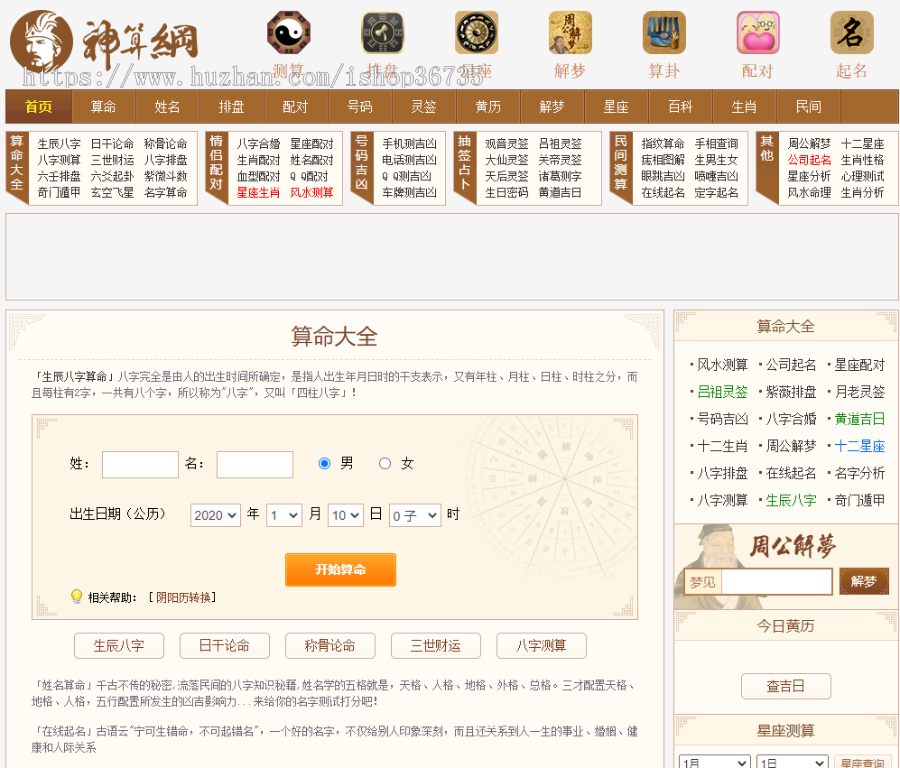Expand the birth day dropdown showing 10
This screenshot has width=900, height=768.
[x=345, y=515]
